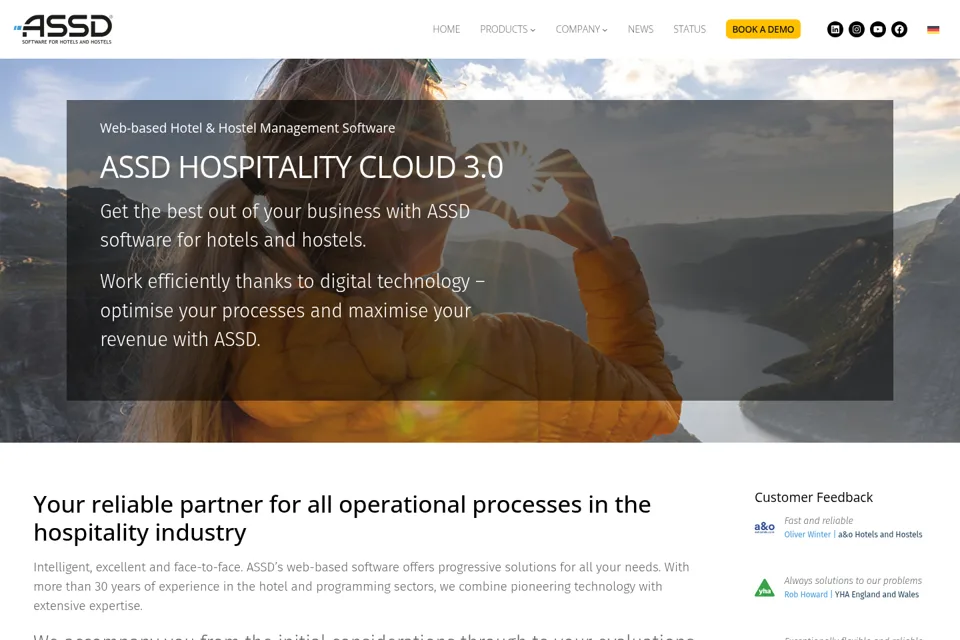This screenshot has width=960, height=640.
Task: Click 'YHA England and Wales' text
Action: (877, 595)
